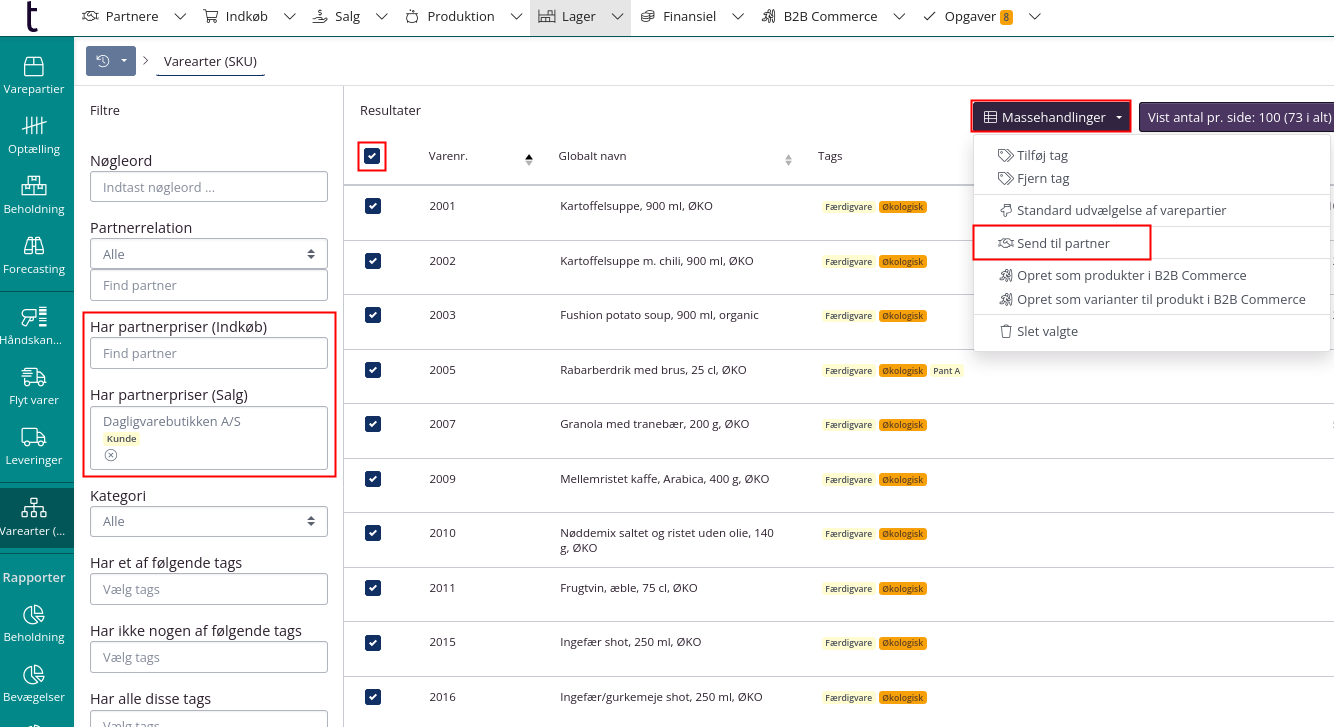Expand the Partnerrelation dropdown
Viewport: 1334px width, 727px height.
tap(209, 254)
